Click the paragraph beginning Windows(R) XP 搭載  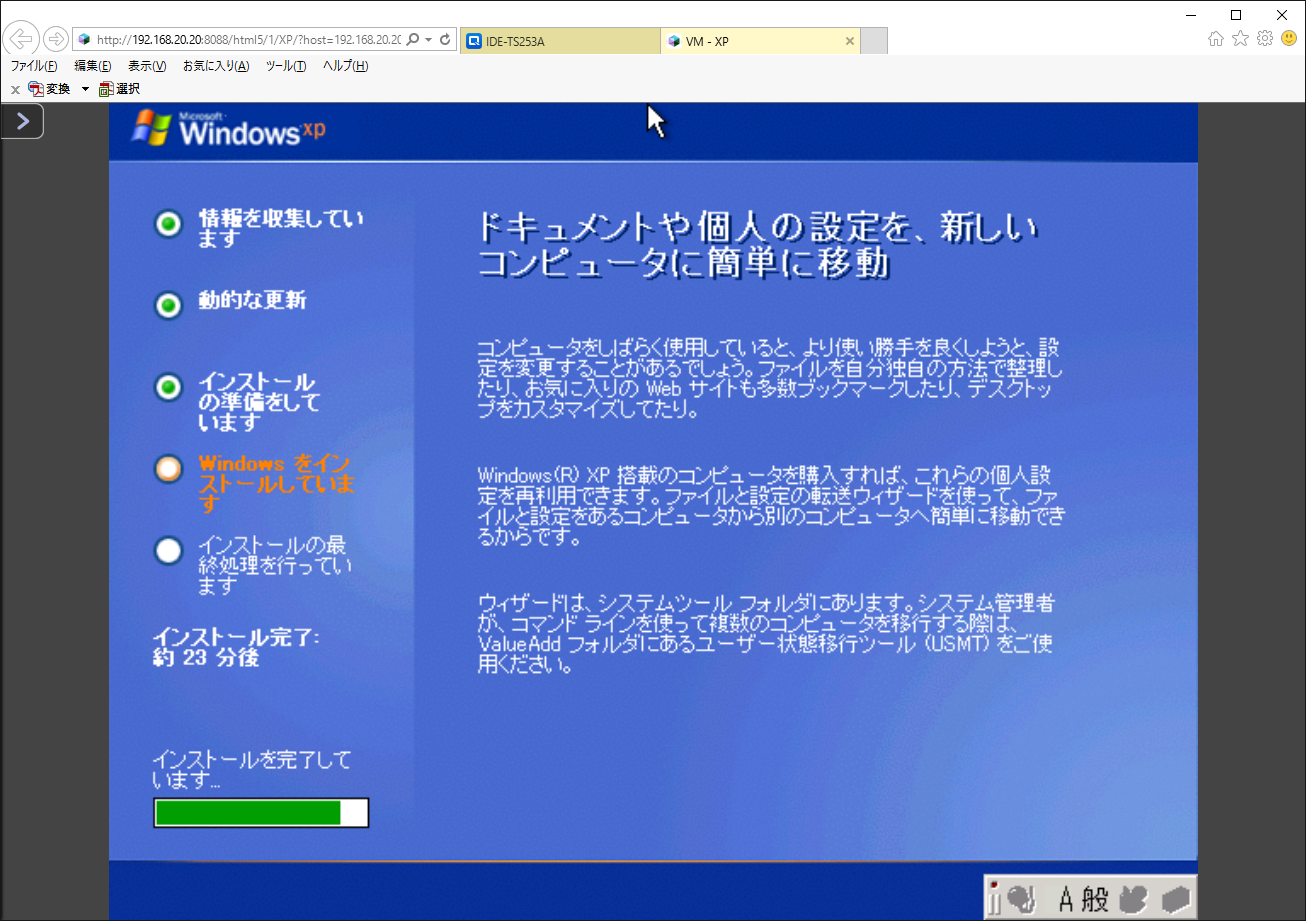click(771, 505)
